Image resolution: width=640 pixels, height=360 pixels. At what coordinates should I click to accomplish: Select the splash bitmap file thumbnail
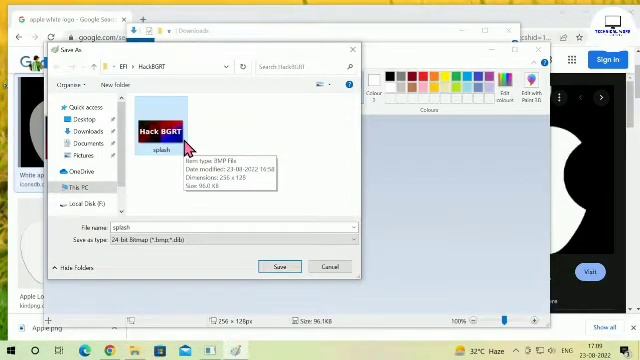click(x=161, y=131)
